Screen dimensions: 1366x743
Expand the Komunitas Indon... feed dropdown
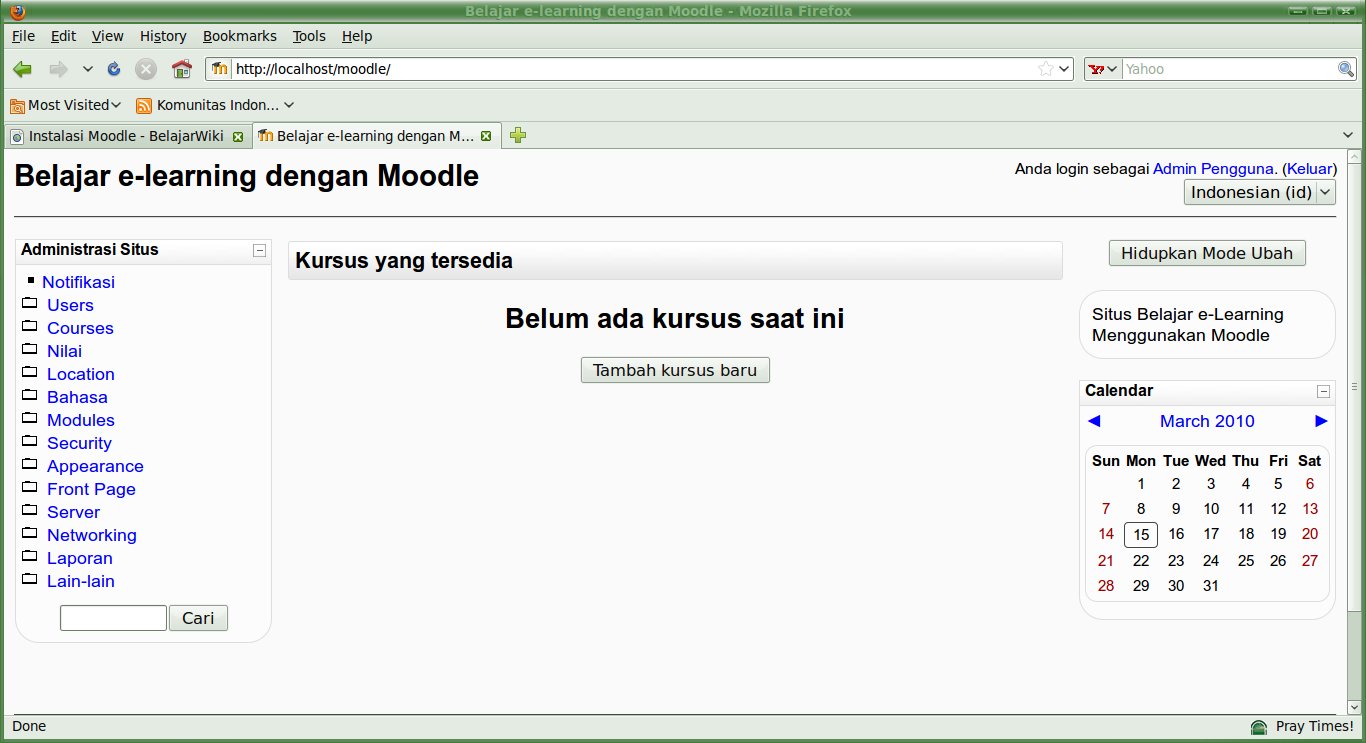289,105
